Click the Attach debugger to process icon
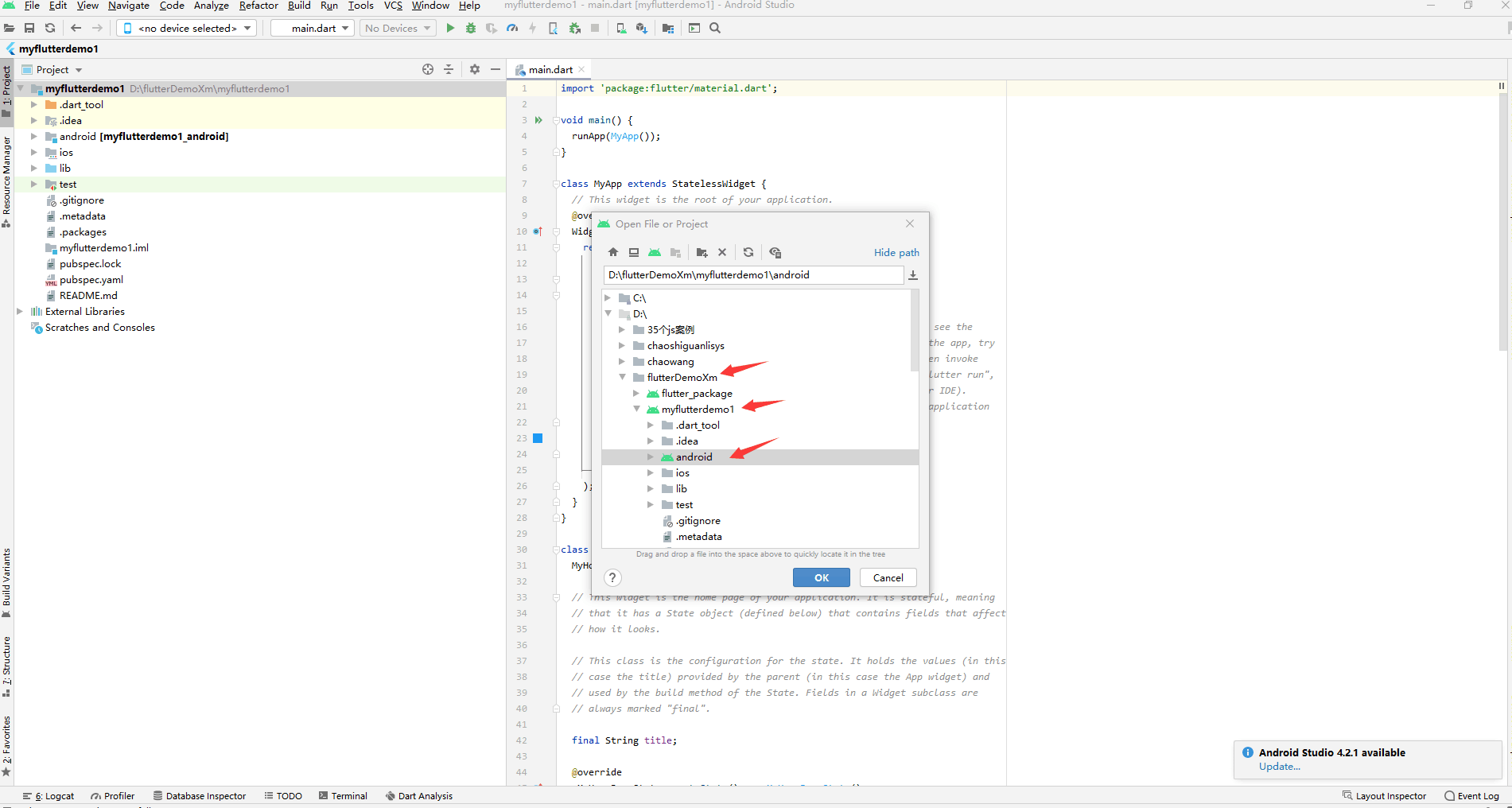This screenshot has width=1512, height=808. [x=575, y=28]
